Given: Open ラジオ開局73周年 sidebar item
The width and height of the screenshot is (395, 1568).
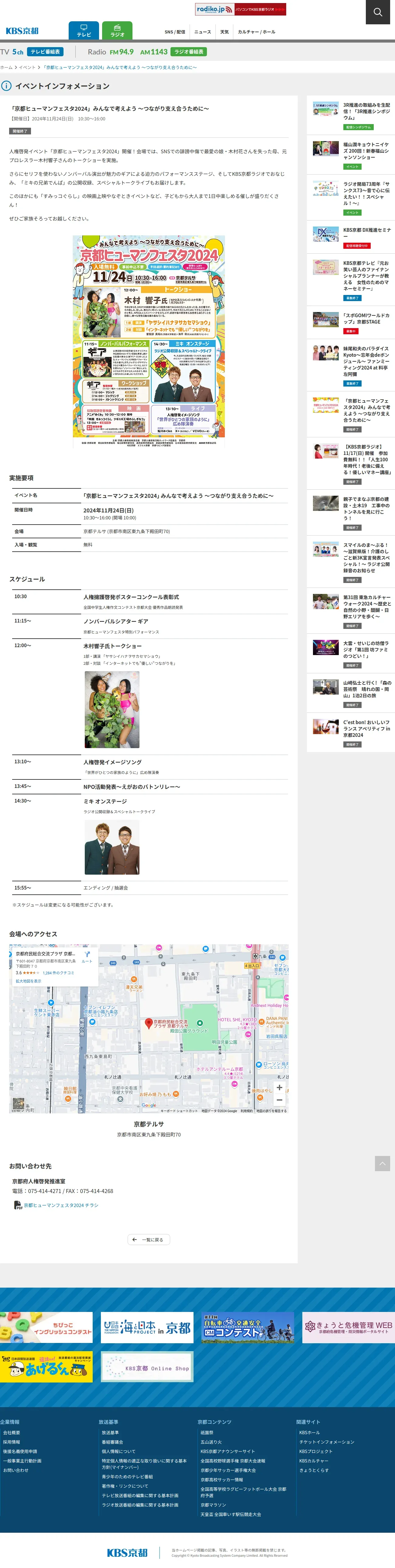Looking at the screenshot, I should pyautogui.click(x=351, y=199).
